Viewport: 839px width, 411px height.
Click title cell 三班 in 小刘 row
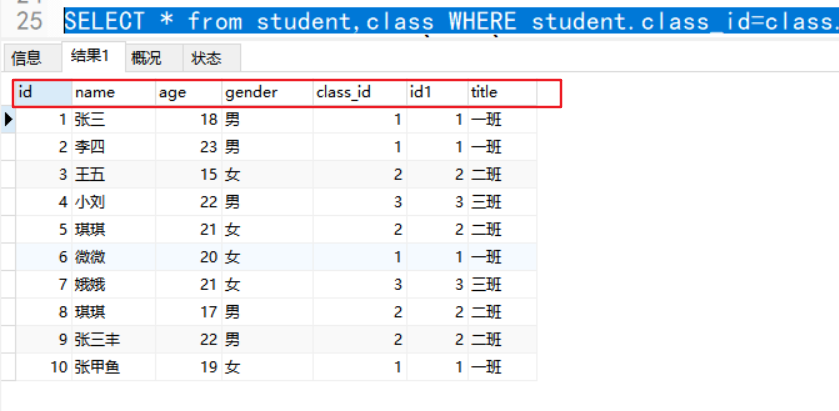coord(502,202)
